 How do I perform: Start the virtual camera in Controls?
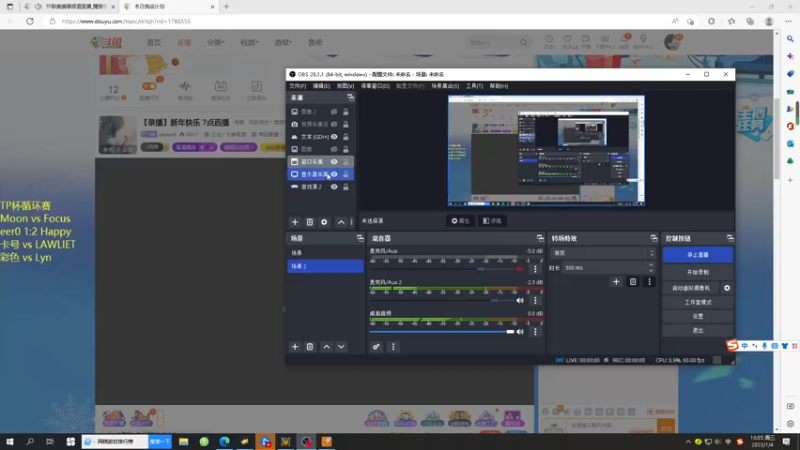(691, 288)
